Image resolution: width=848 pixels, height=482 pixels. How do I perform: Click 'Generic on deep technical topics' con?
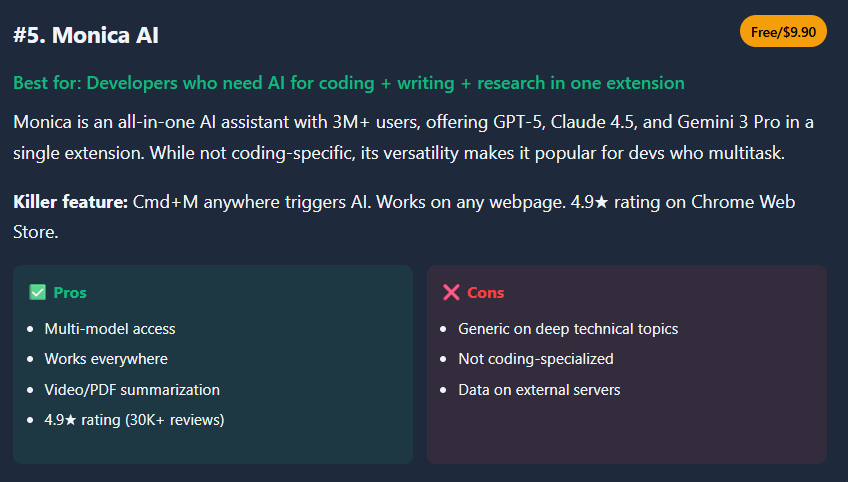[568, 329]
